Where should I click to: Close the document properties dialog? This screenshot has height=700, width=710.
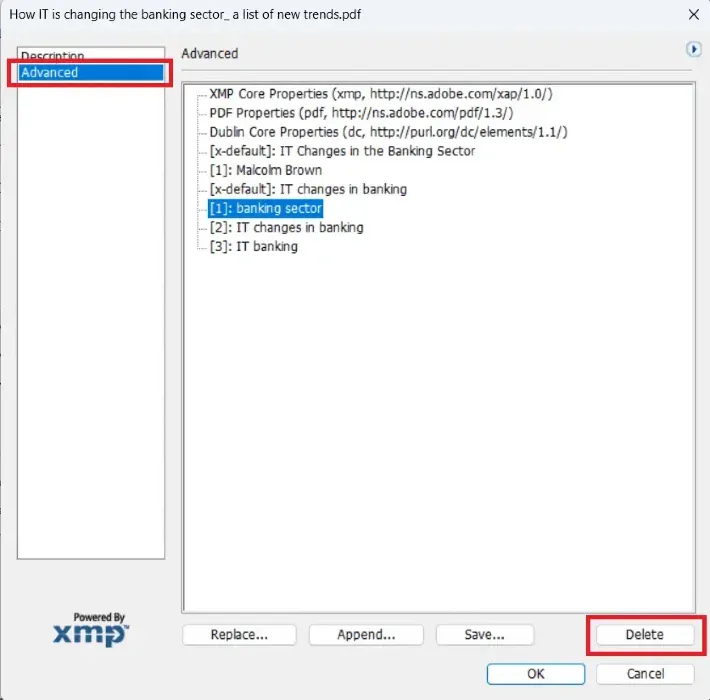(x=693, y=14)
